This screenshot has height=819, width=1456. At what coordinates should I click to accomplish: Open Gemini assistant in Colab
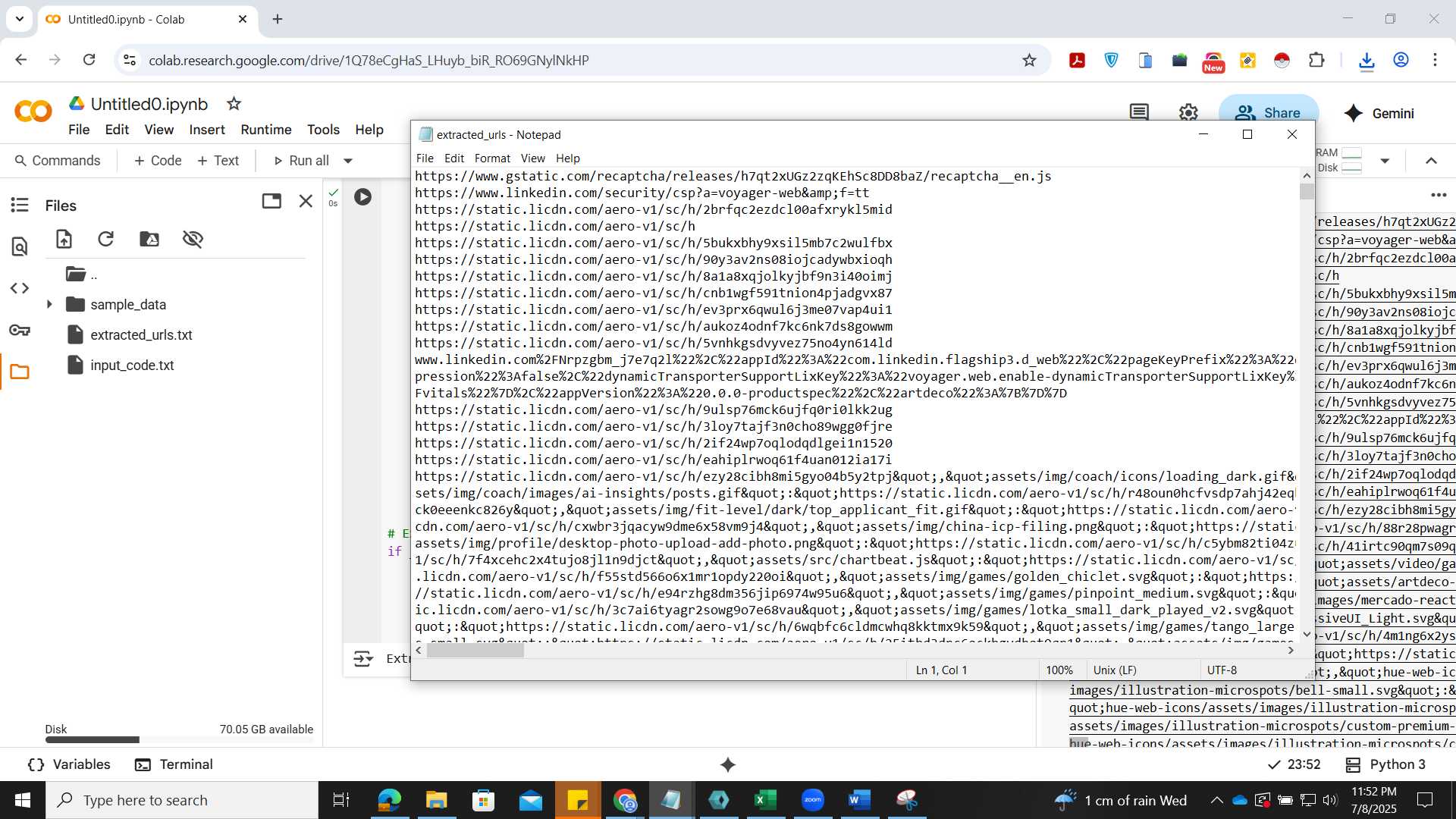[1379, 113]
